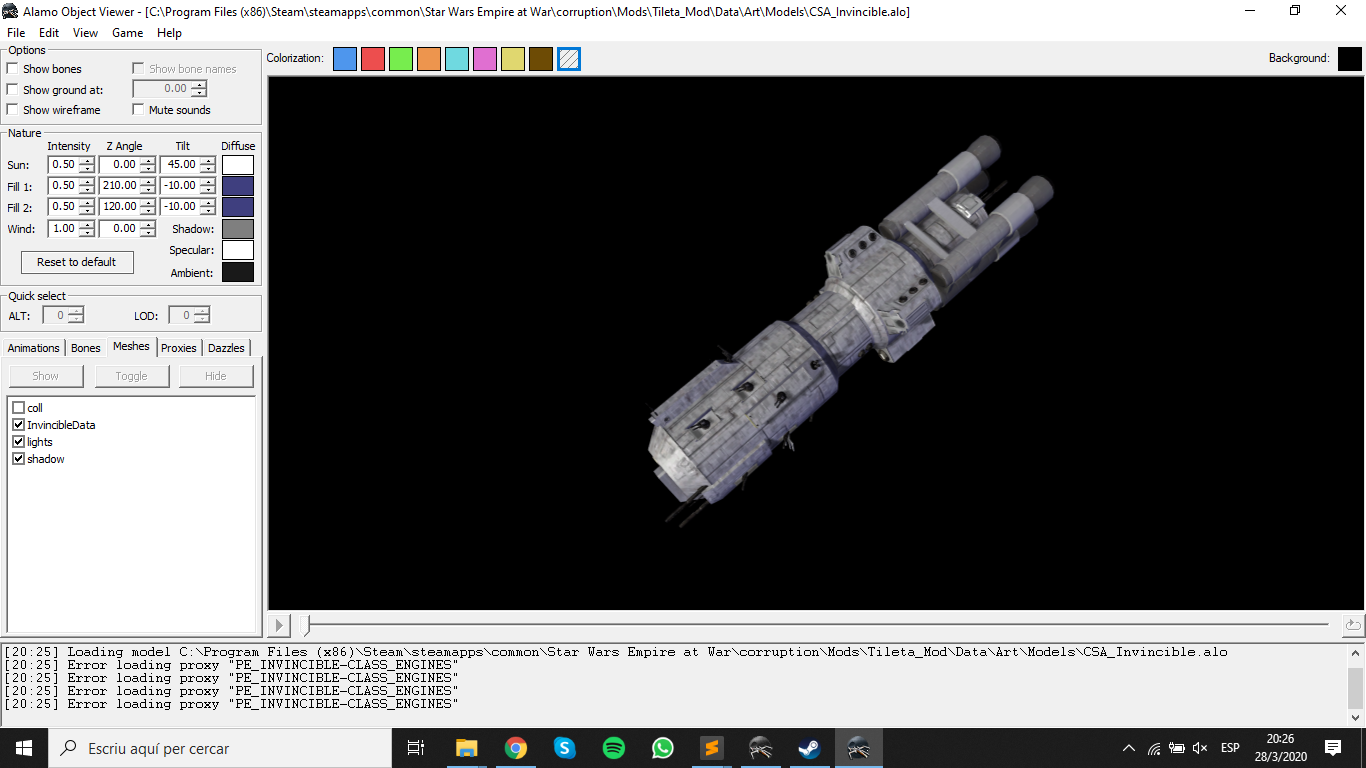Image resolution: width=1366 pixels, height=768 pixels.
Task: Click the Reset to default button
Action: click(77, 262)
